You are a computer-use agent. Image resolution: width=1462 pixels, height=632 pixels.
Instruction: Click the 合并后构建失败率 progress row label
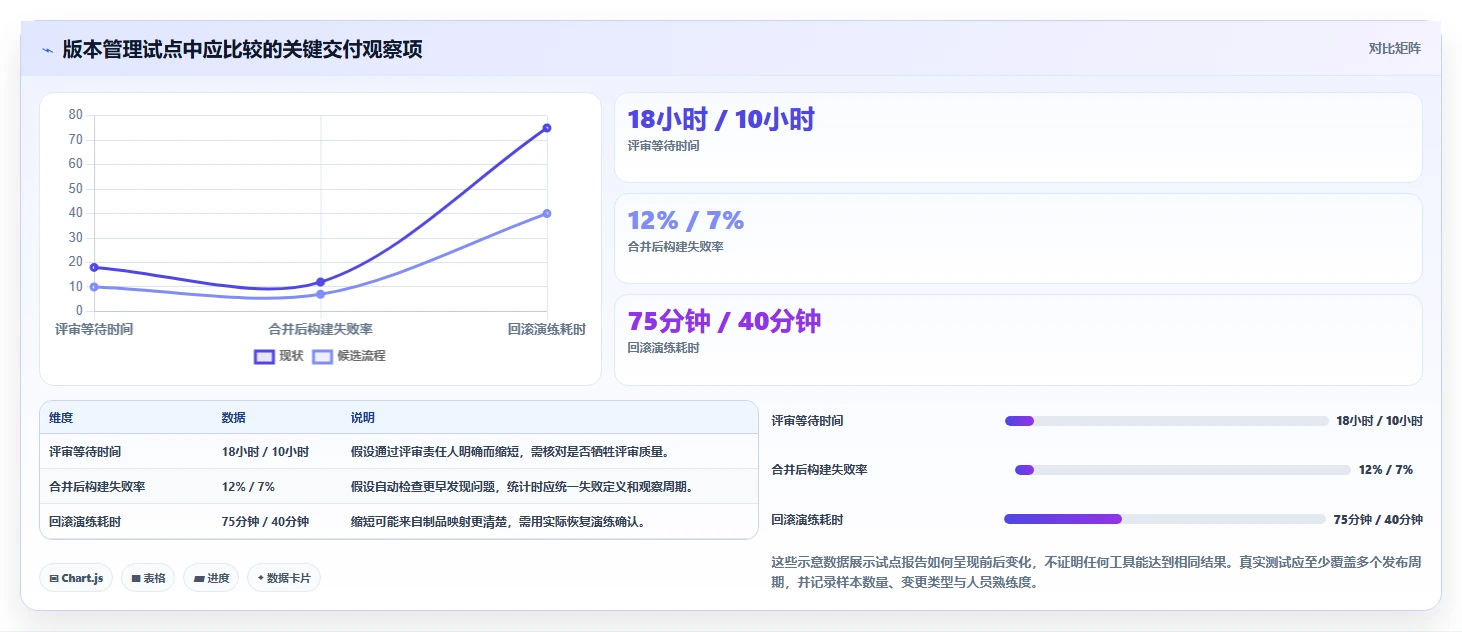[x=819, y=470]
